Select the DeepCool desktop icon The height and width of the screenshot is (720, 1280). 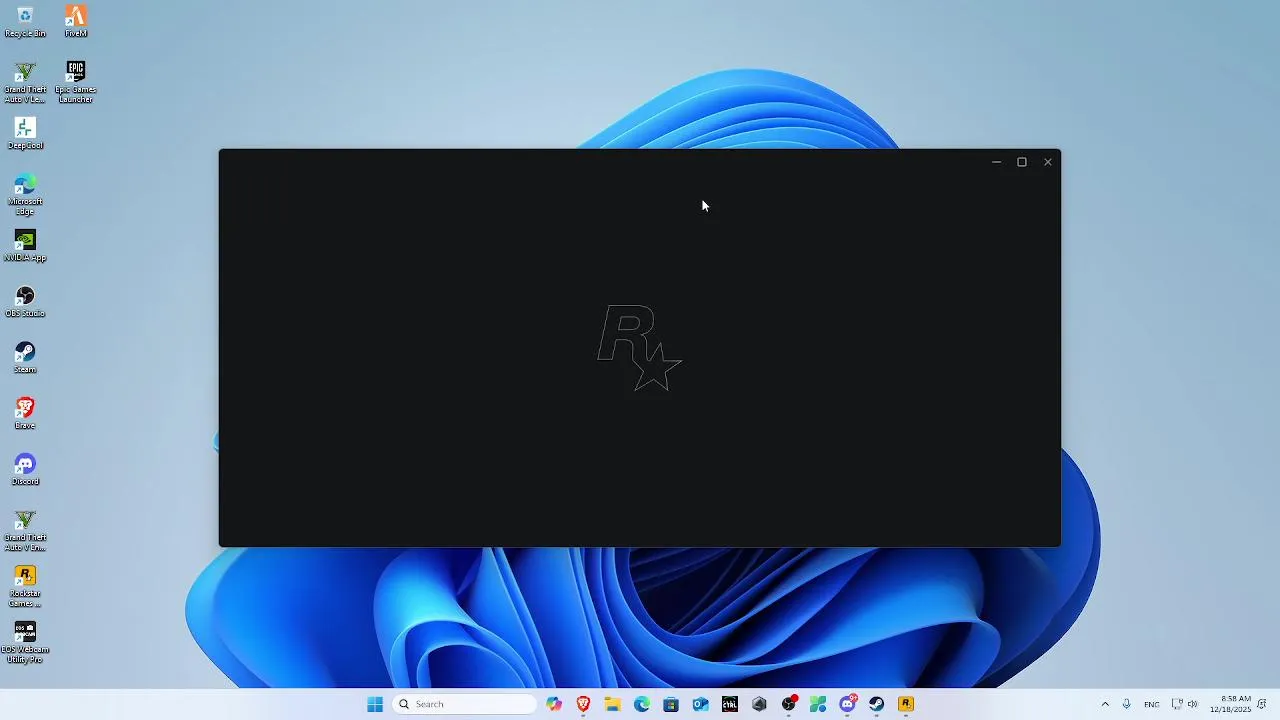[x=25, y=133]
